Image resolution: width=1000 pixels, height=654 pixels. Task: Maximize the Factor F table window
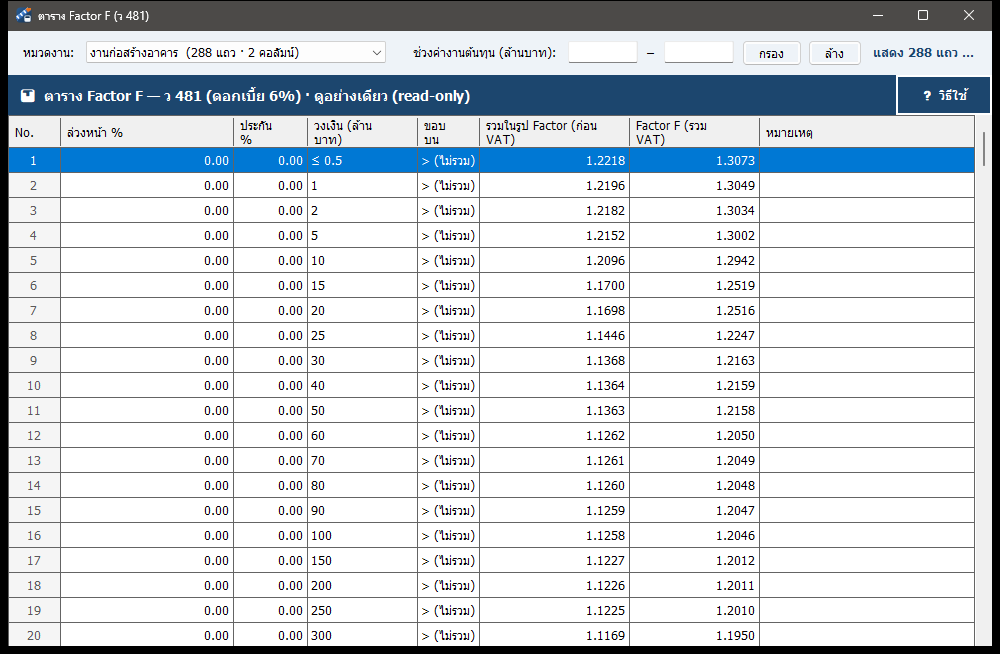(923, 15)
